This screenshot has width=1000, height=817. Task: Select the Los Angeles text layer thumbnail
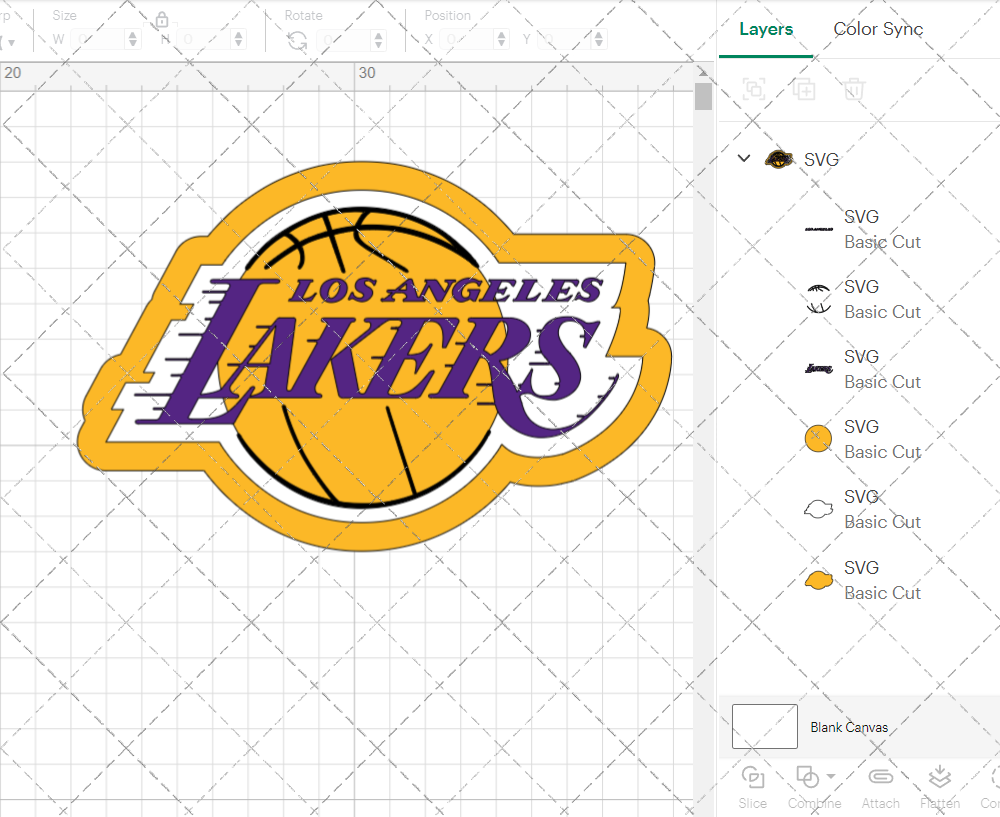(818, 229)
